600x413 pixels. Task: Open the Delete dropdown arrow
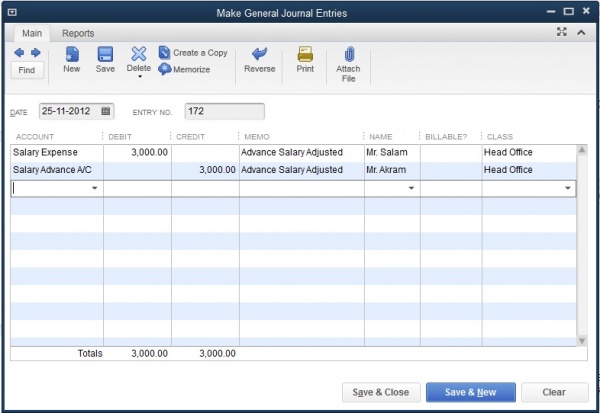coord(139,76)
